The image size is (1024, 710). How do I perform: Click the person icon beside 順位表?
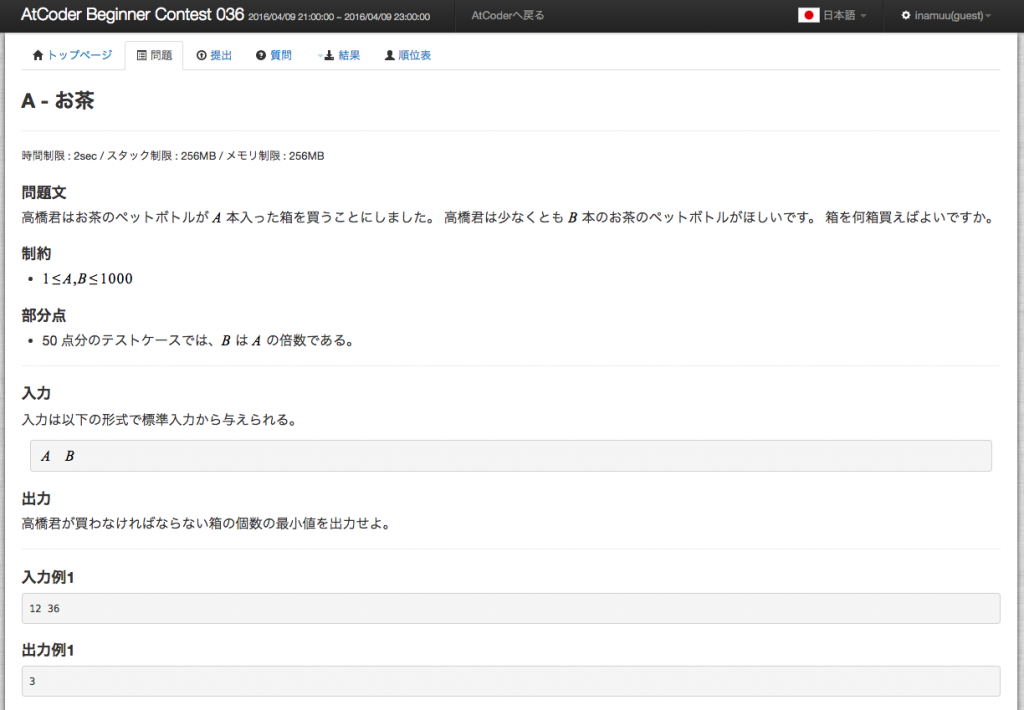(x=389, y=56)
